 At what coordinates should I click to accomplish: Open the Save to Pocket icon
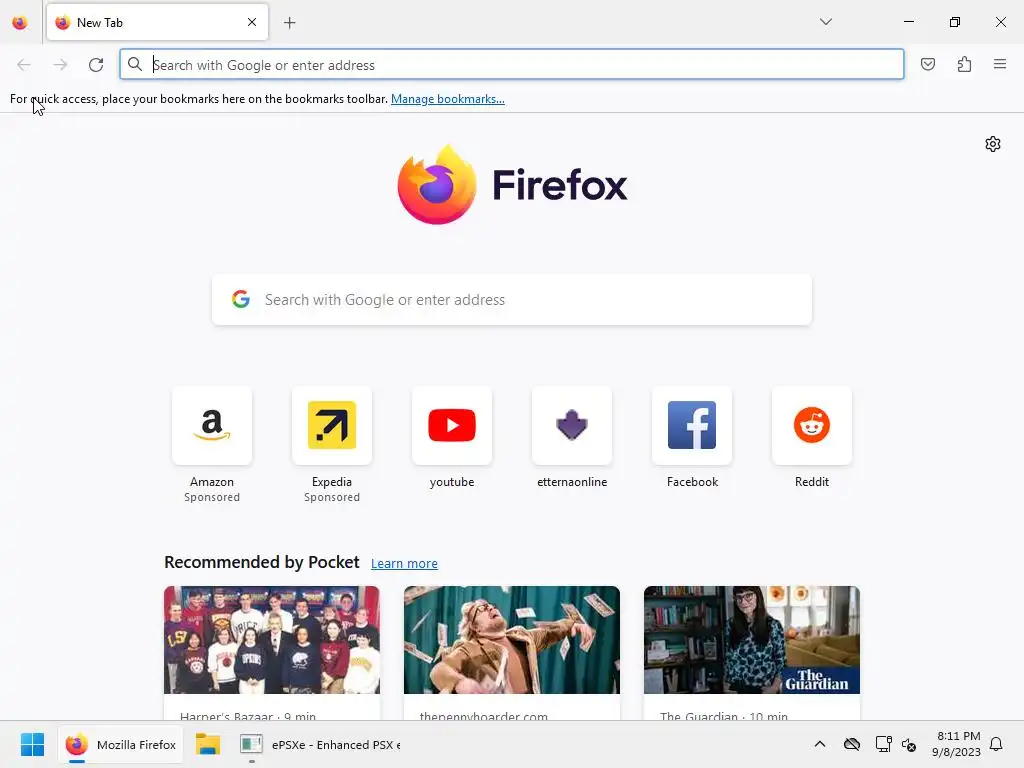927,64
